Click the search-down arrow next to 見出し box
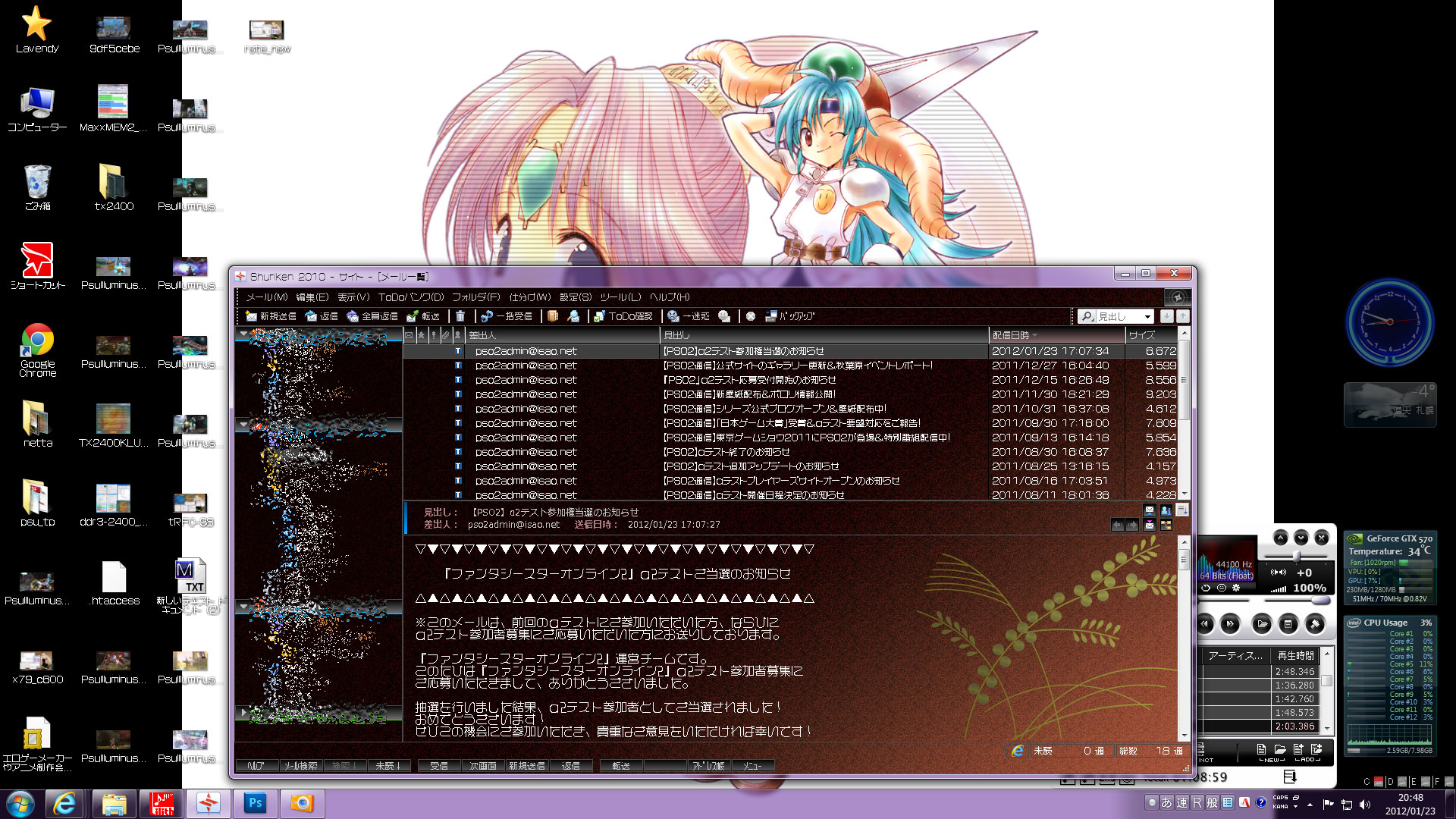This screenshot has height=819, width=1456. (1166, 316)
